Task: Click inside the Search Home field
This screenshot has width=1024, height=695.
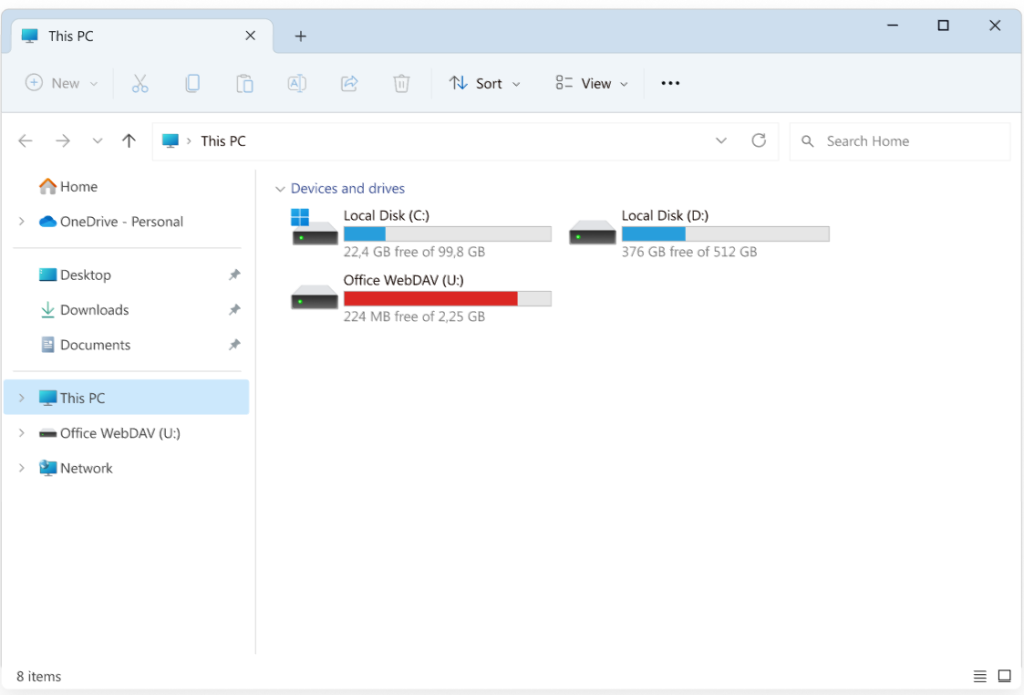Action: (x=898, y=140)
